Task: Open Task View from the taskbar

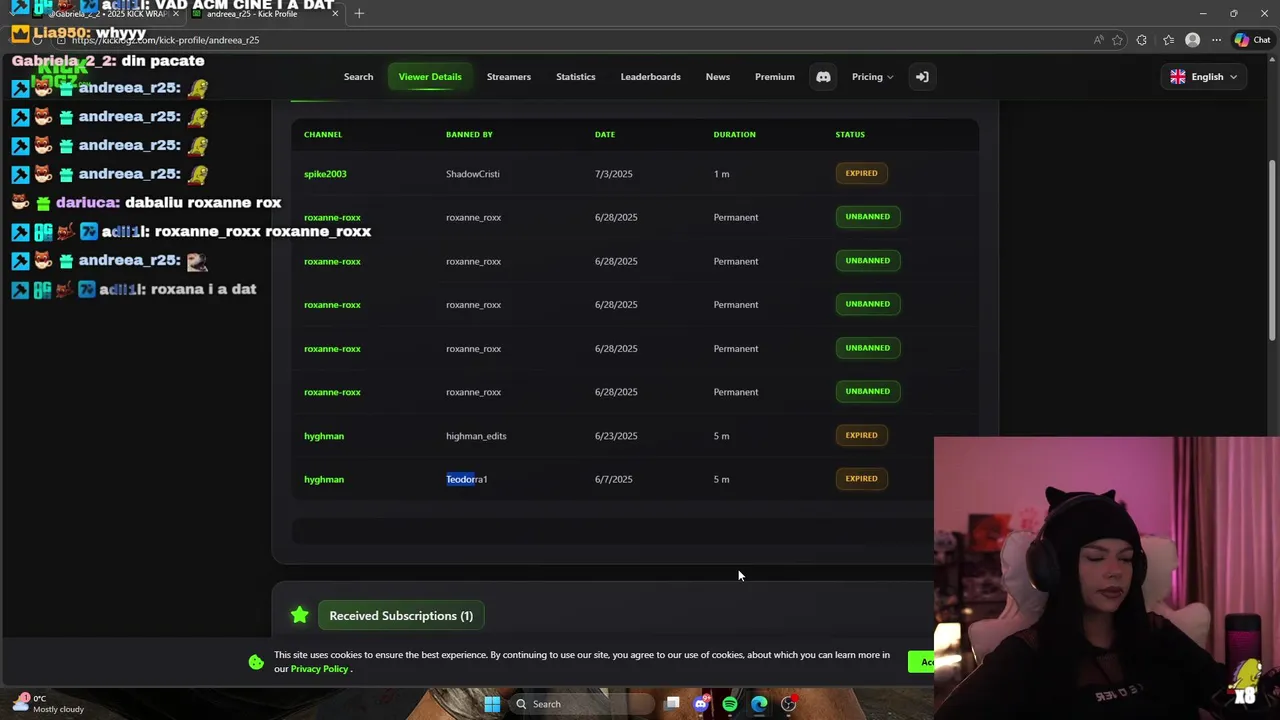Action: (x=672, y=704)
